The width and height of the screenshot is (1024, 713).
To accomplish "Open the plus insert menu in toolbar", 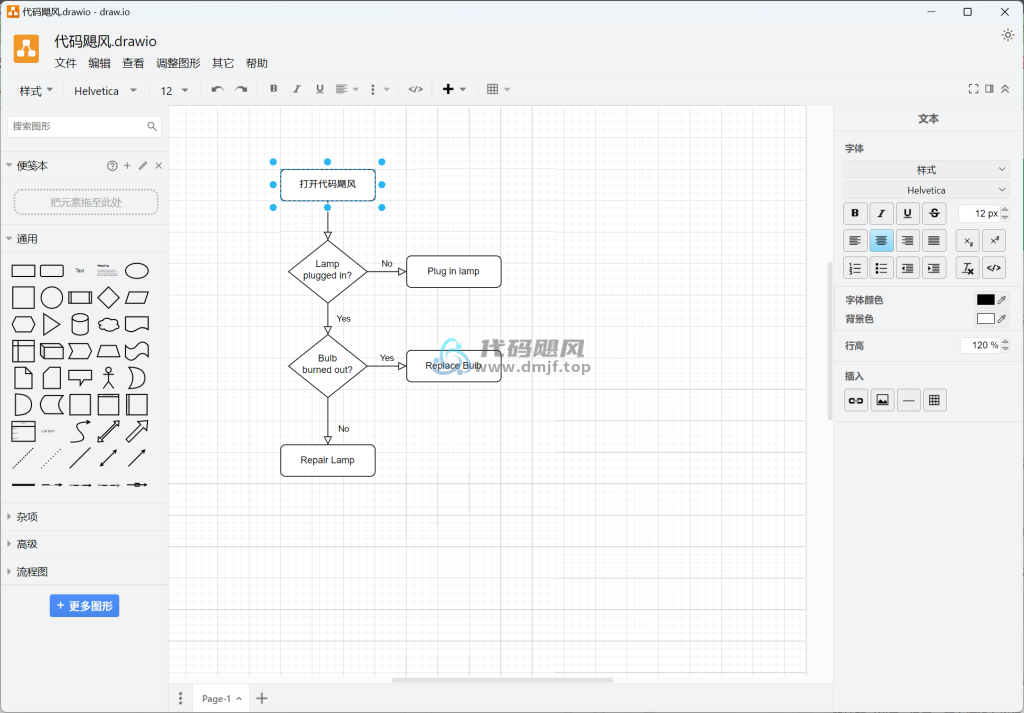I will click(x=454, y=89).
